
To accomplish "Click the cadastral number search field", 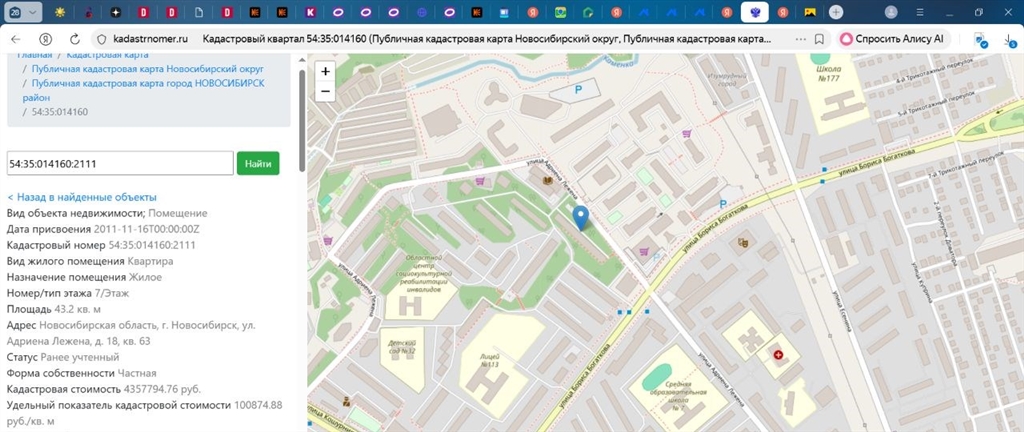I will coord(120,163).
